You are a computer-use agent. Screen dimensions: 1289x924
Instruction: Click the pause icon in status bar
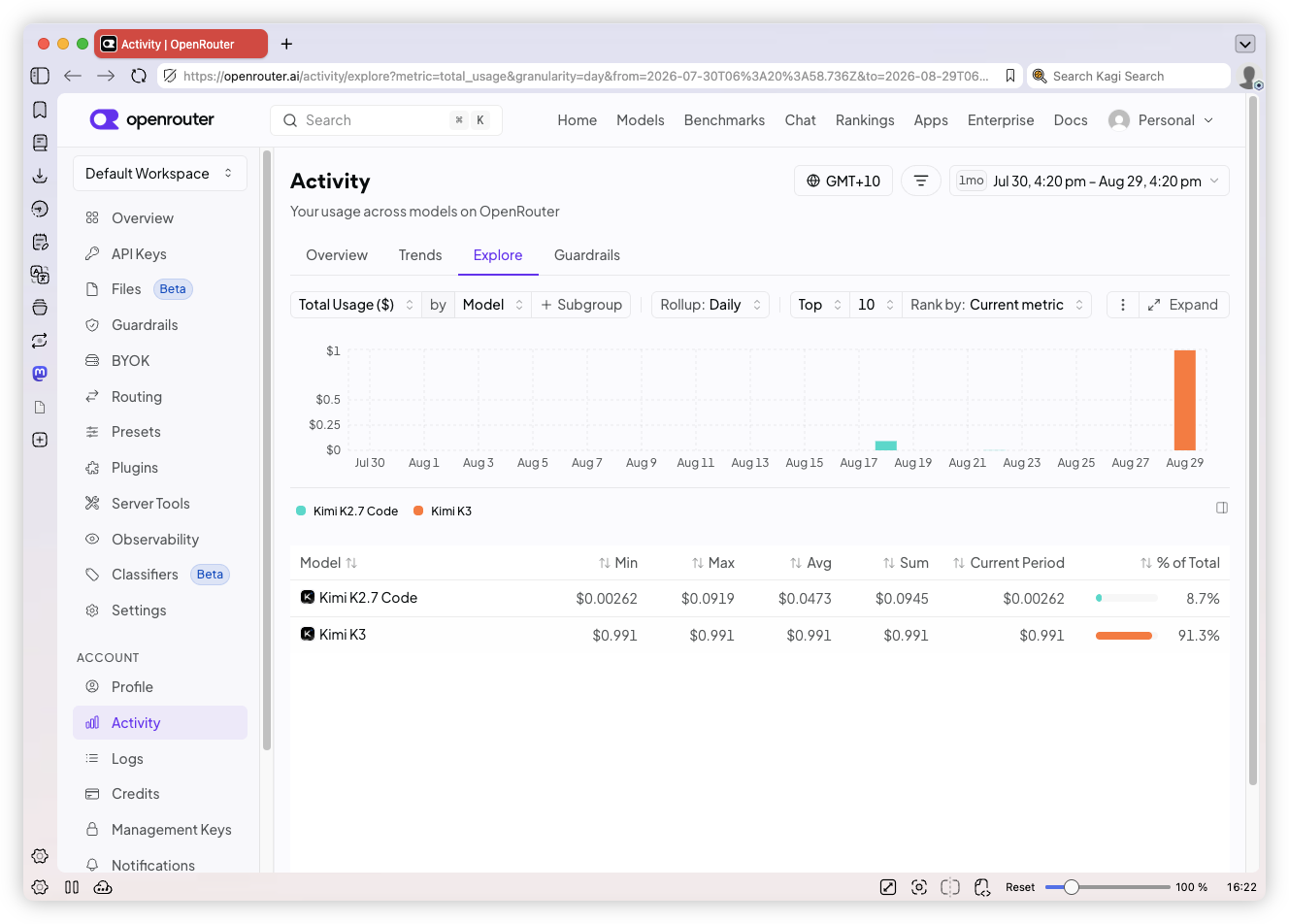point(72,887)
